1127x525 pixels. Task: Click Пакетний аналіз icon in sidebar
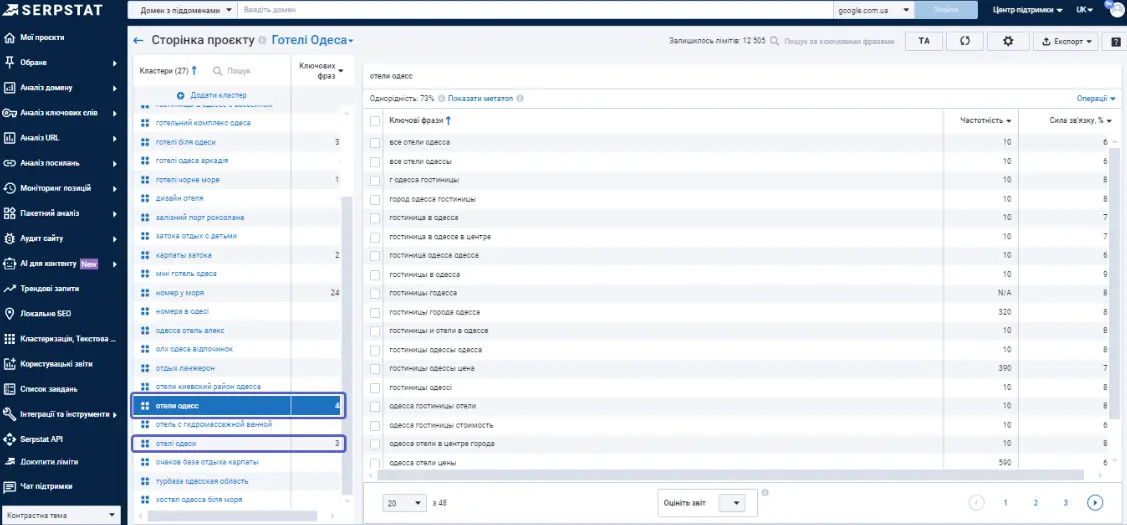coord(9,213)
